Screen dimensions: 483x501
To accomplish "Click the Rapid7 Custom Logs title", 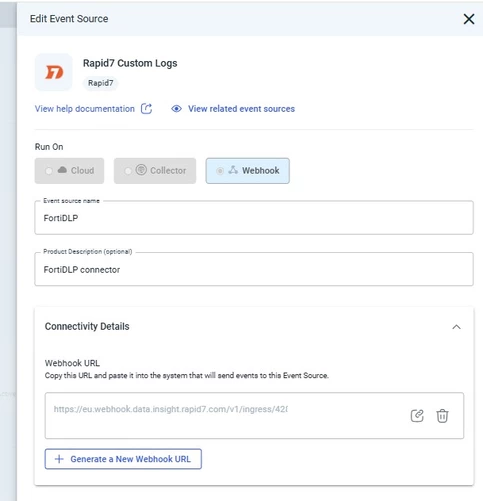I will 130,63.
